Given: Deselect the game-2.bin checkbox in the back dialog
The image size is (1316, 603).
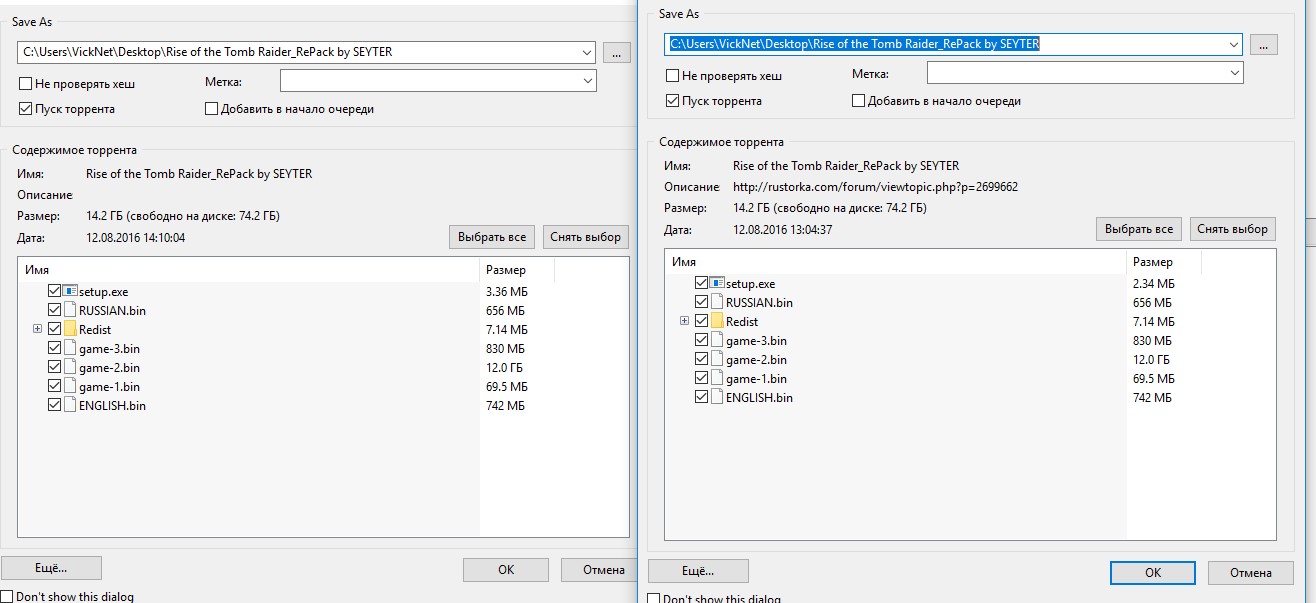Looking at the screenshot, I should click(x=54, y=367).
